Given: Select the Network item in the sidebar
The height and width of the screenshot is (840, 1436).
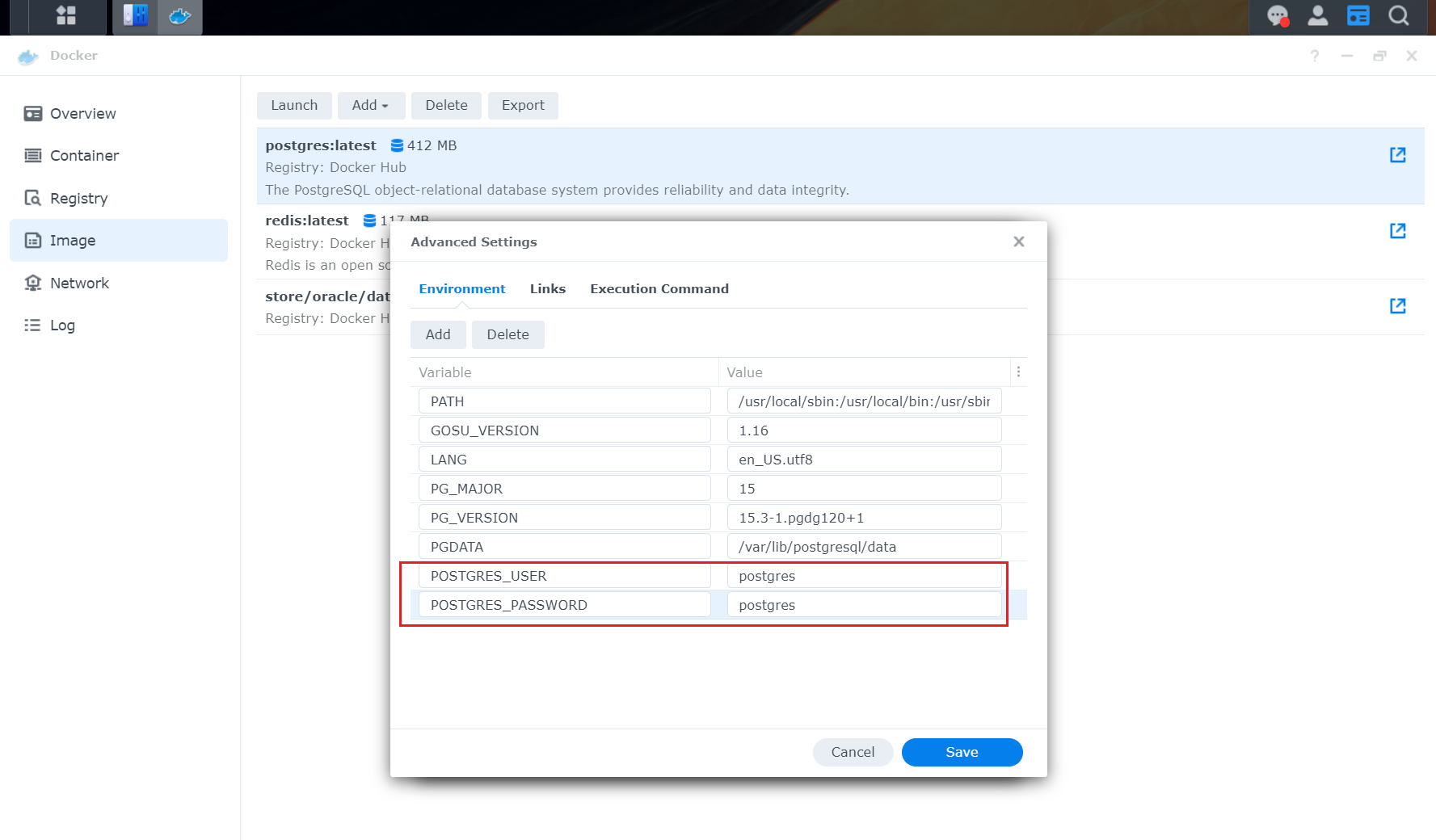Looking at the screenshot, I should click(78, 283).
